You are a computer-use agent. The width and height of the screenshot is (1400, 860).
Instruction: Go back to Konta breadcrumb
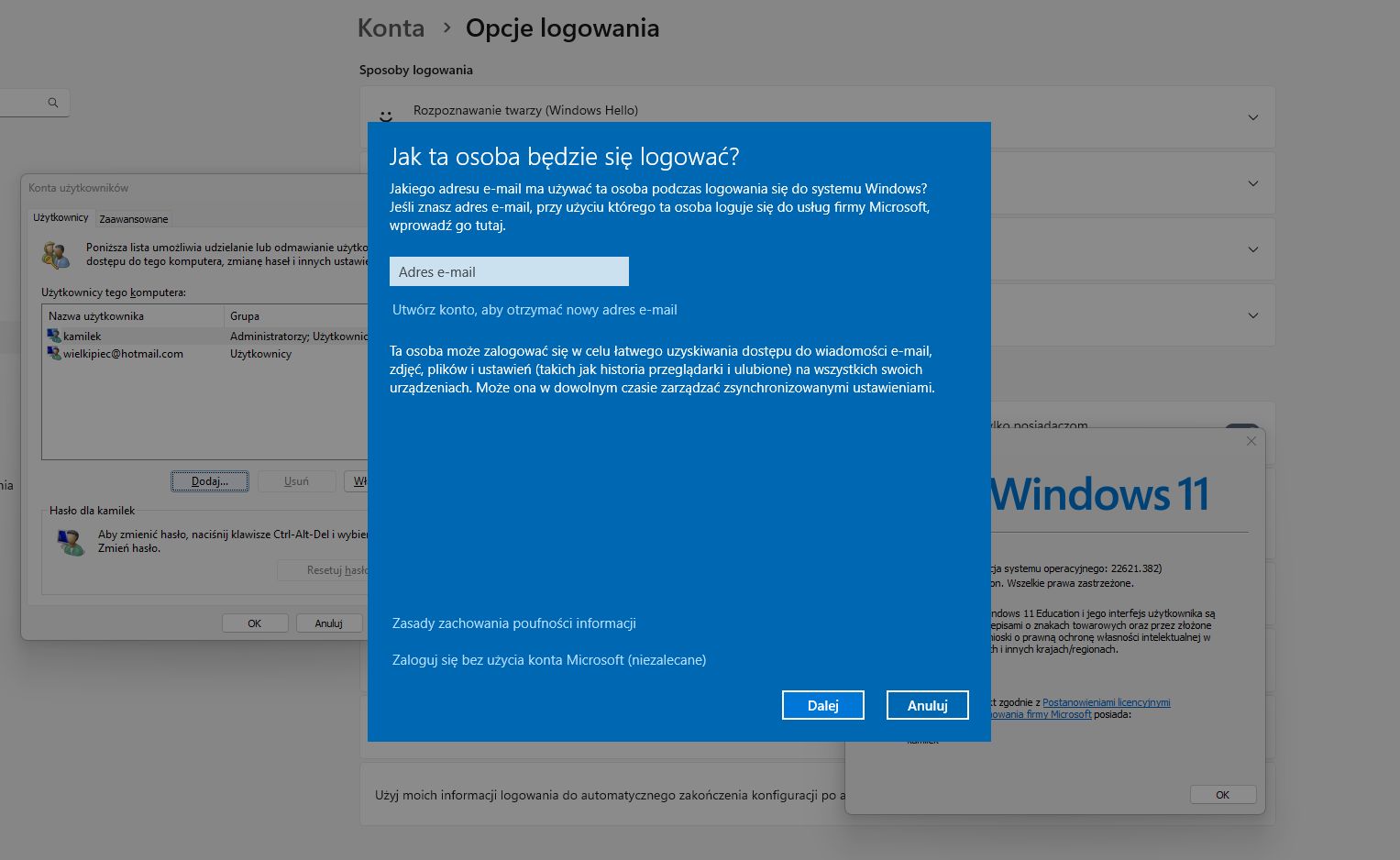391,28
